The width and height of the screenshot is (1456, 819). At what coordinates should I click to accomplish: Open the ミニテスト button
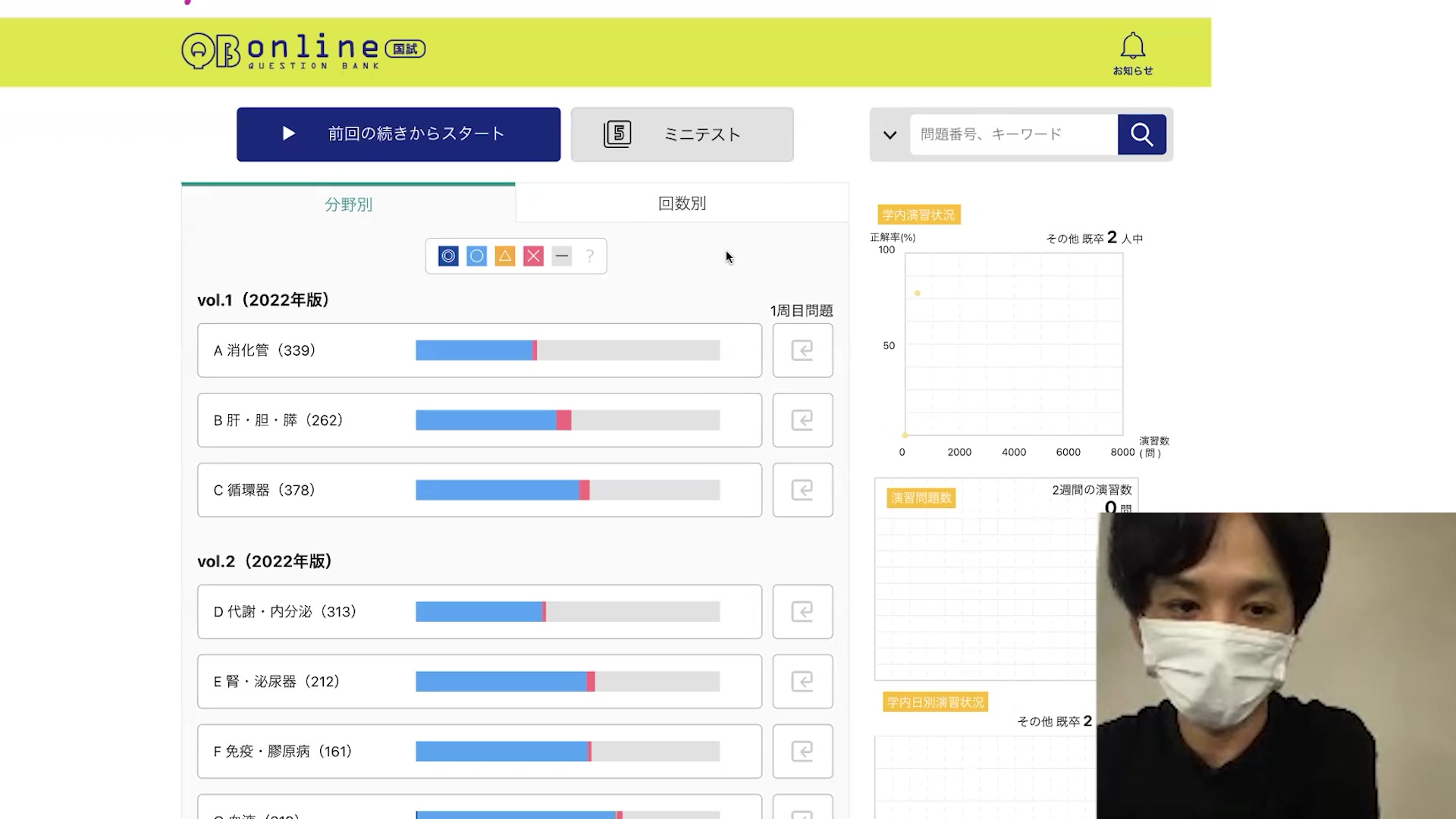pos(682,134)
